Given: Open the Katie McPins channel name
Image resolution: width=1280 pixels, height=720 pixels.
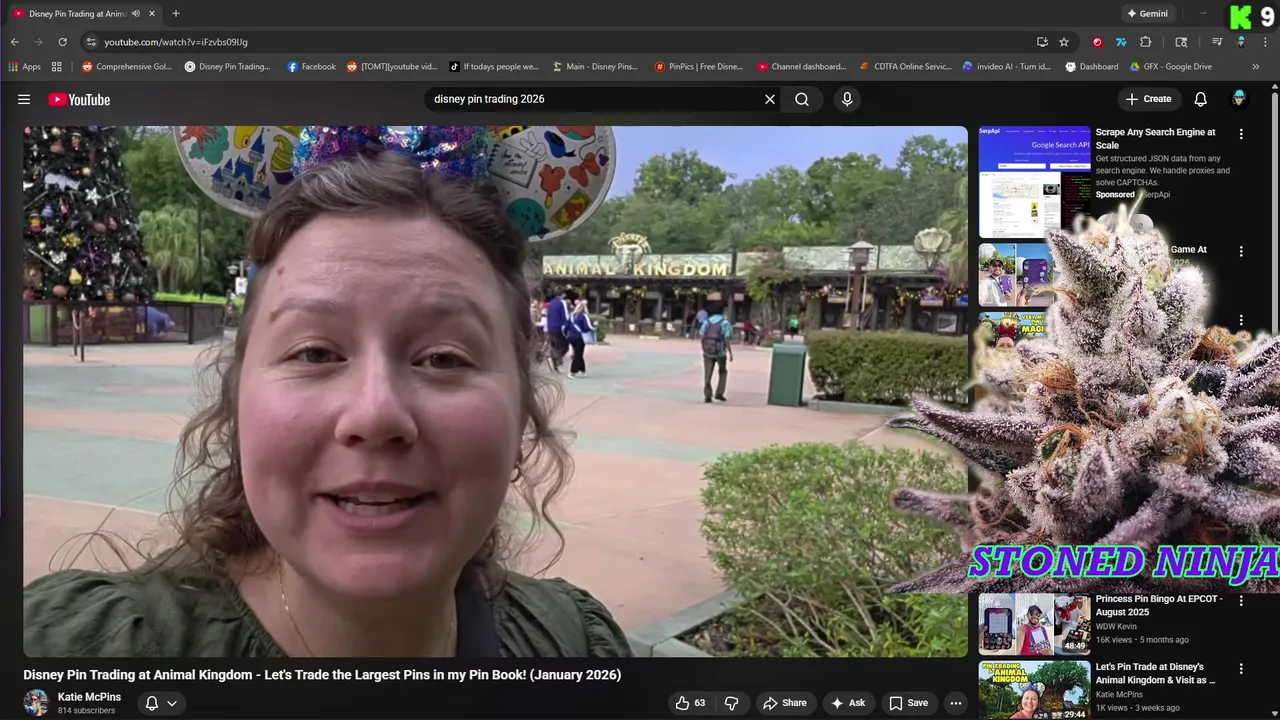Looking at the screenshot, I should tap(89, 697).
